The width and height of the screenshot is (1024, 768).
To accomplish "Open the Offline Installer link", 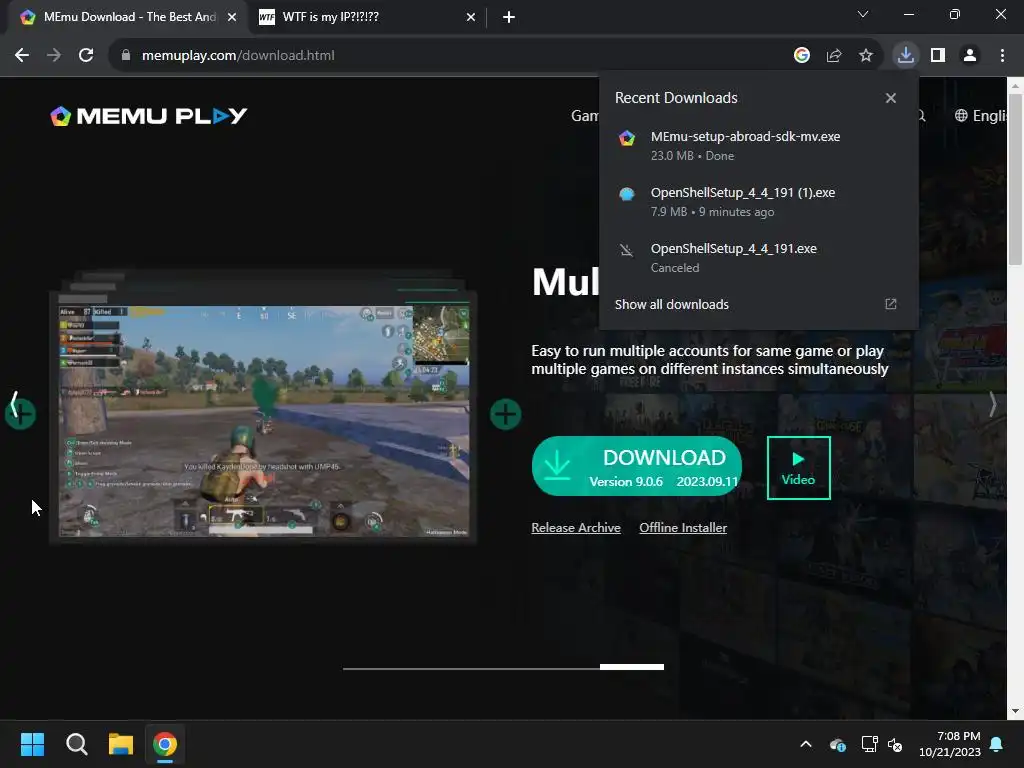I will pos(683,528).
